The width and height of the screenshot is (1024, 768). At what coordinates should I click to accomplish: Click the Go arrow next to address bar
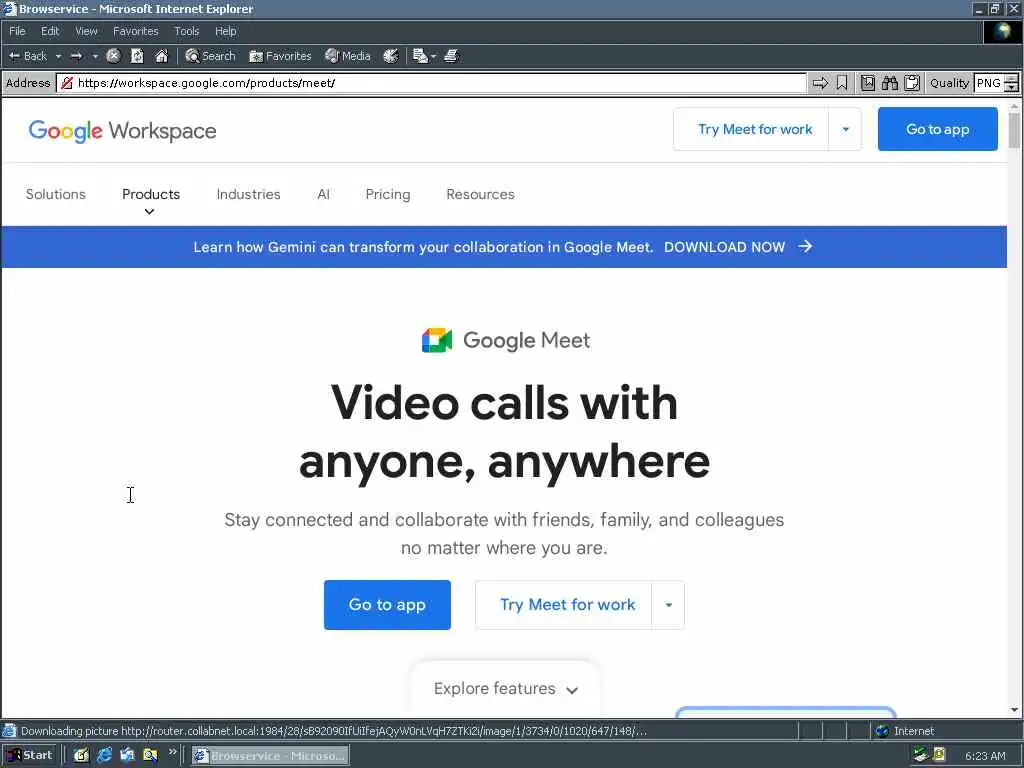pyautogui.click(x=820, y=83)
